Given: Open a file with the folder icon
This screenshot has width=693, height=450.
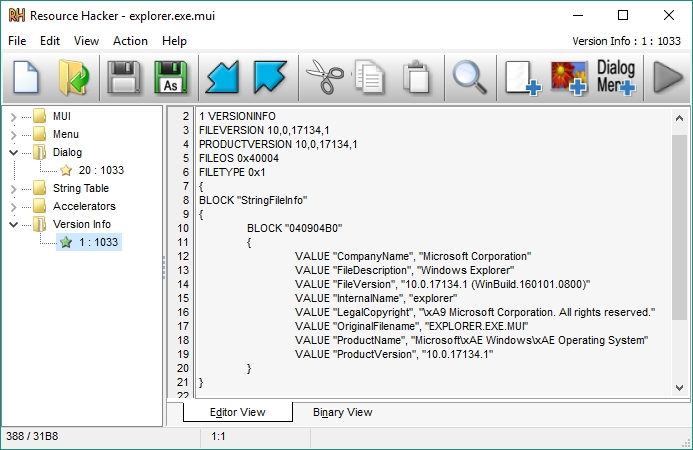Looking at the screenshot, I should pyautogui.click(x=73, y=78).
